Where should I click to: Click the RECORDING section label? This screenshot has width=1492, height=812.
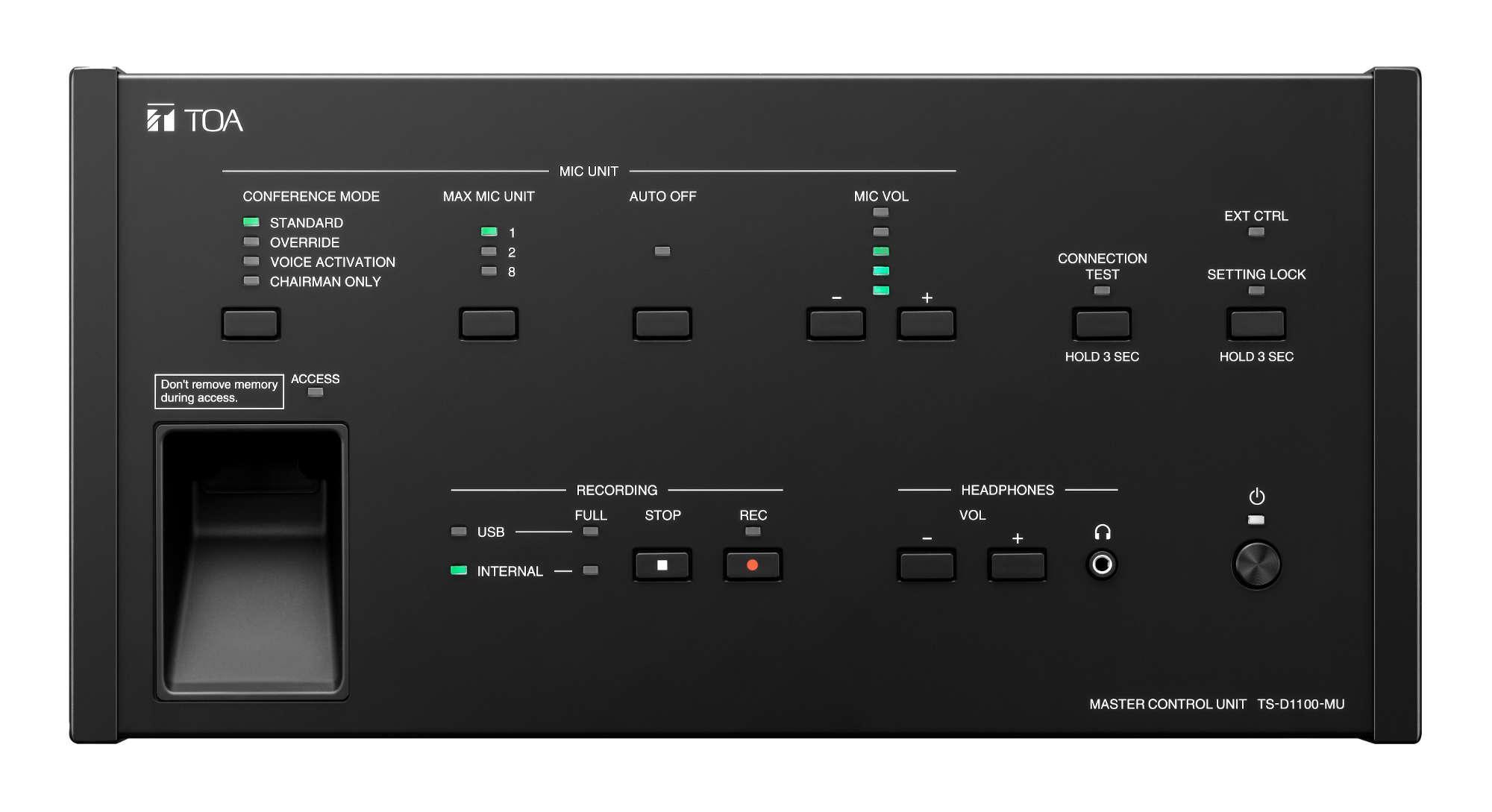pos(617,490)
